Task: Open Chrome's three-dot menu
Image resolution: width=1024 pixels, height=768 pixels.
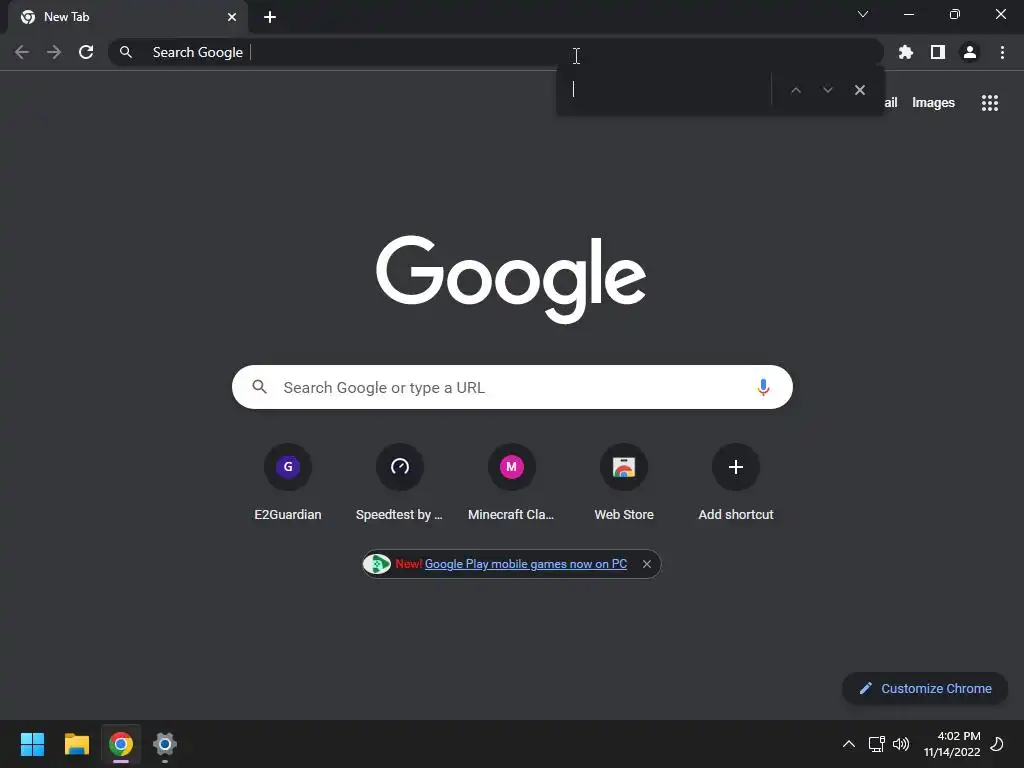Action: click(x=1002, y=52)
